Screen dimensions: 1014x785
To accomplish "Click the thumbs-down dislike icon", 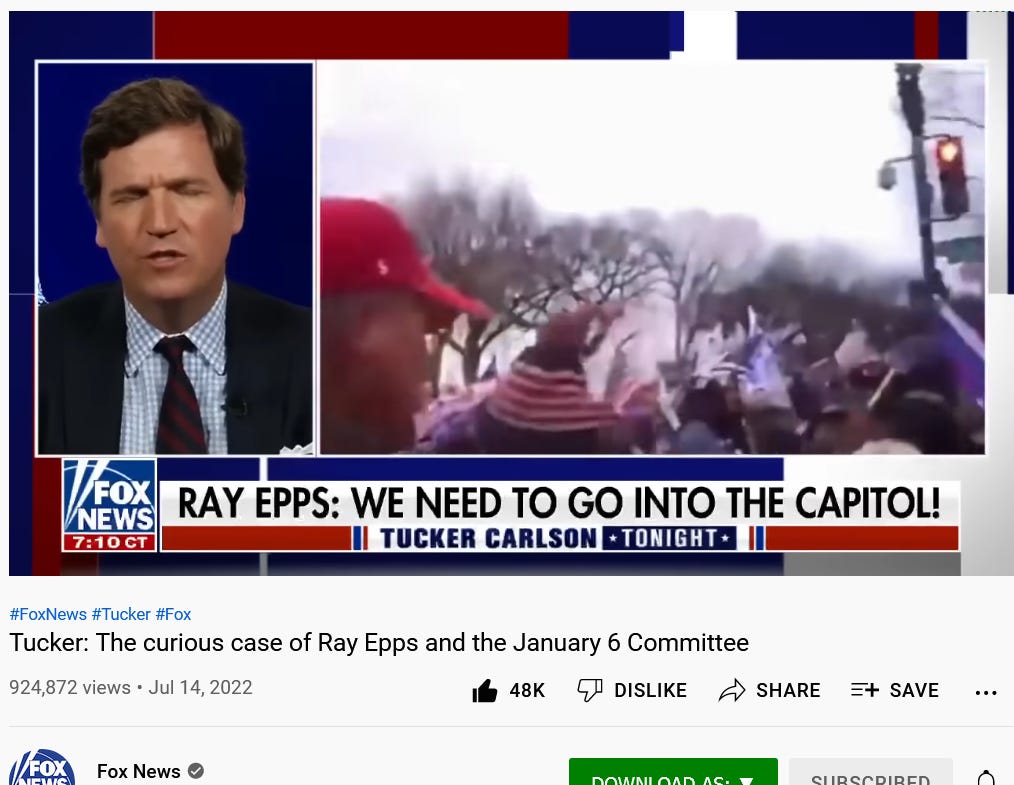I will tap(590, 691).
